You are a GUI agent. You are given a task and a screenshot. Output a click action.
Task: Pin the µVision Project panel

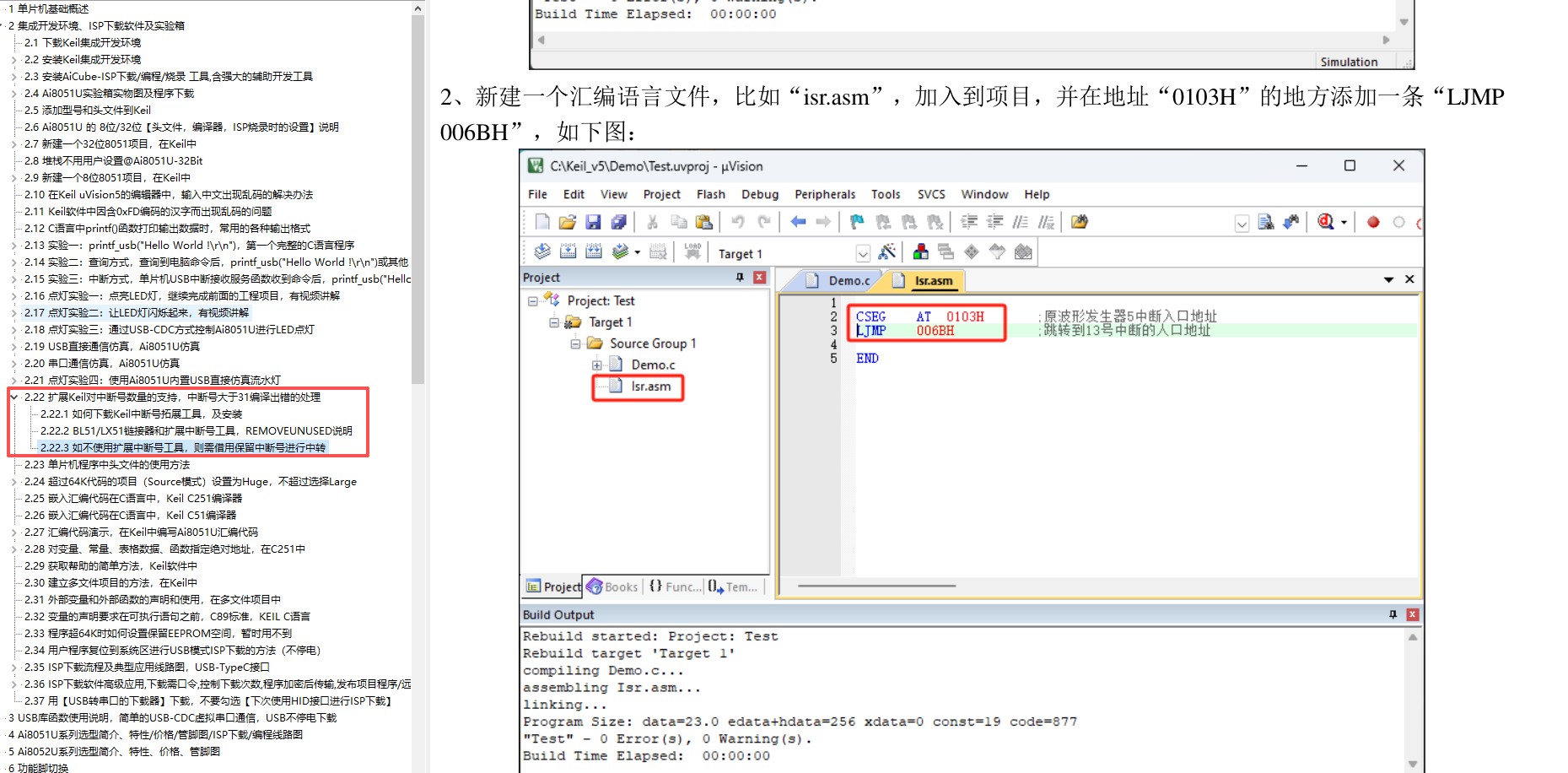point(740,277)
